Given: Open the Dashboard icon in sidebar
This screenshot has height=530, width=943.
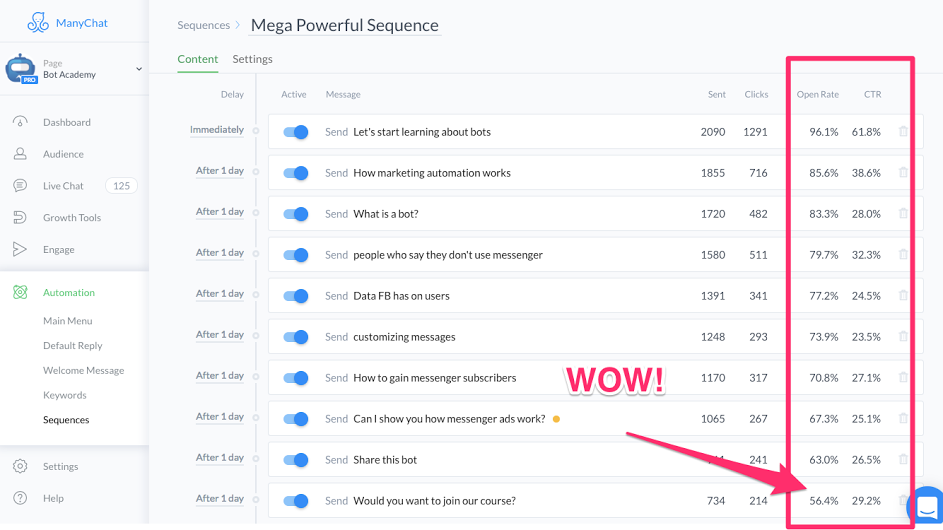Looking at the screenshot, I should [20, 122].
